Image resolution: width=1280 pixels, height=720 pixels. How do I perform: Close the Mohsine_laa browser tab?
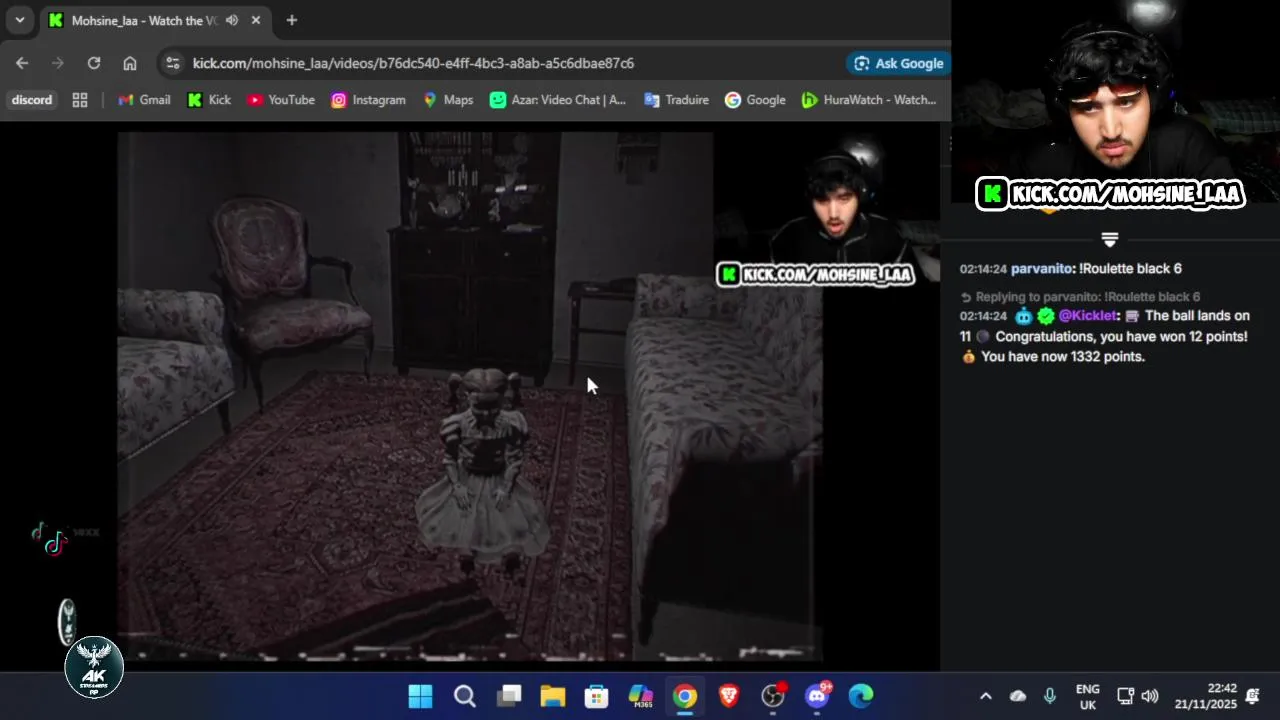(x=256, y=20)
